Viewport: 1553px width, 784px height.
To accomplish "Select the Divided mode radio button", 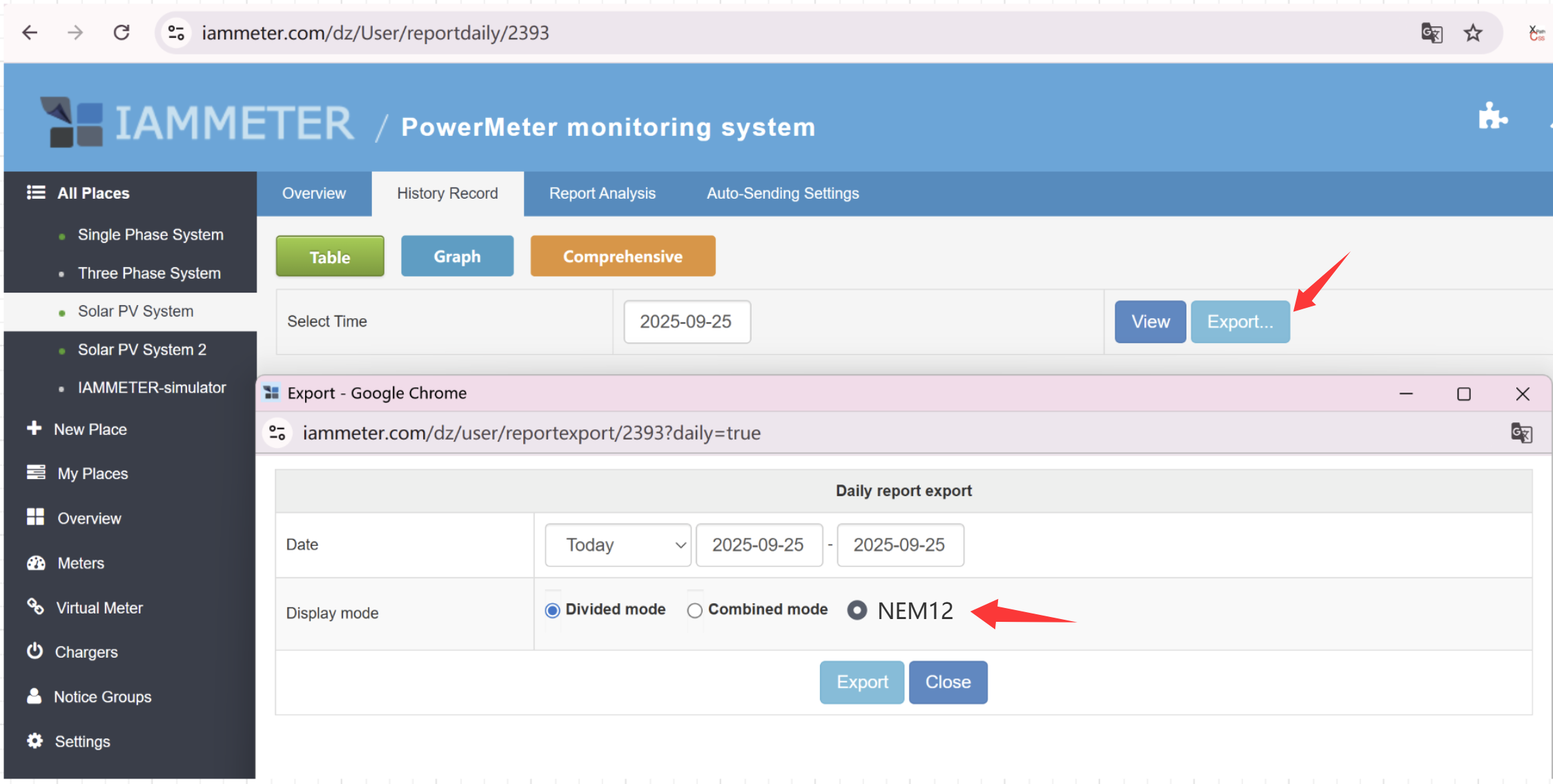I will (552, 611).
